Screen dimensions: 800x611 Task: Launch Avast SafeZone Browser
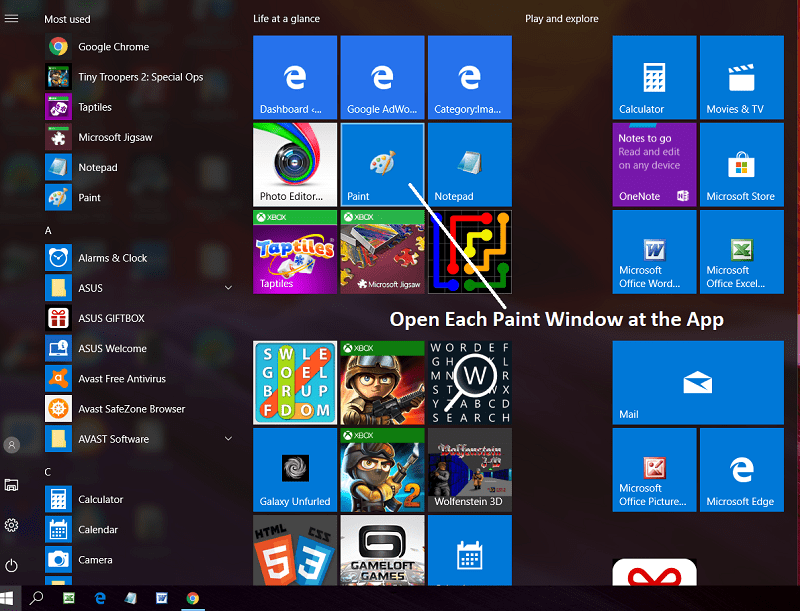click(138, 409)
